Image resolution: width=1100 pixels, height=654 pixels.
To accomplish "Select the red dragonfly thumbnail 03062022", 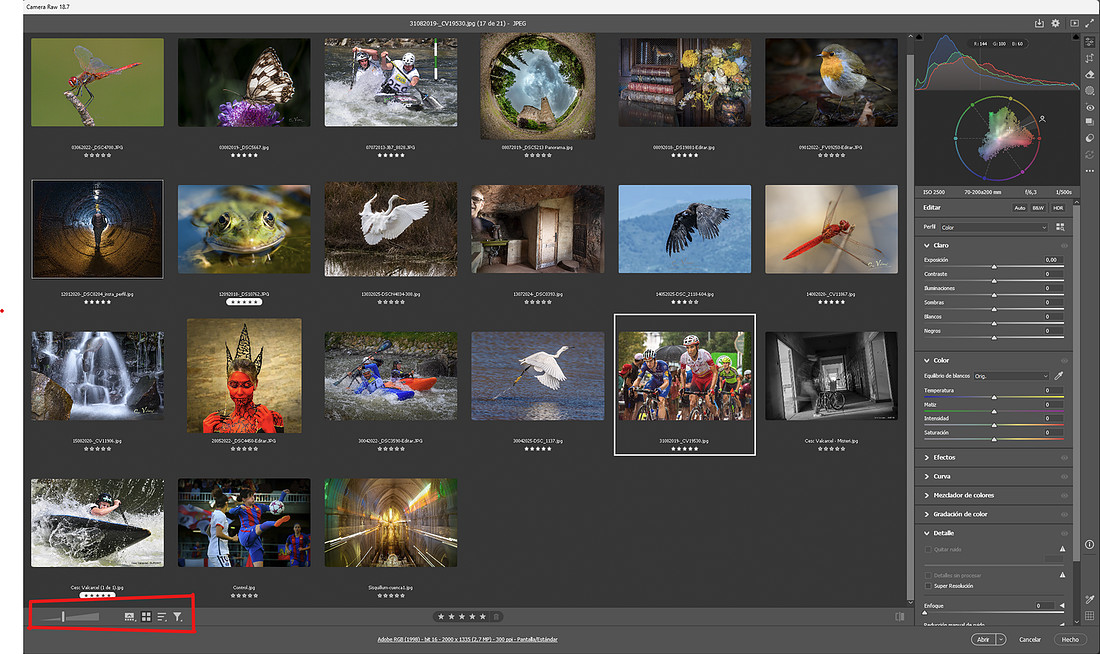I will [98, 82].
